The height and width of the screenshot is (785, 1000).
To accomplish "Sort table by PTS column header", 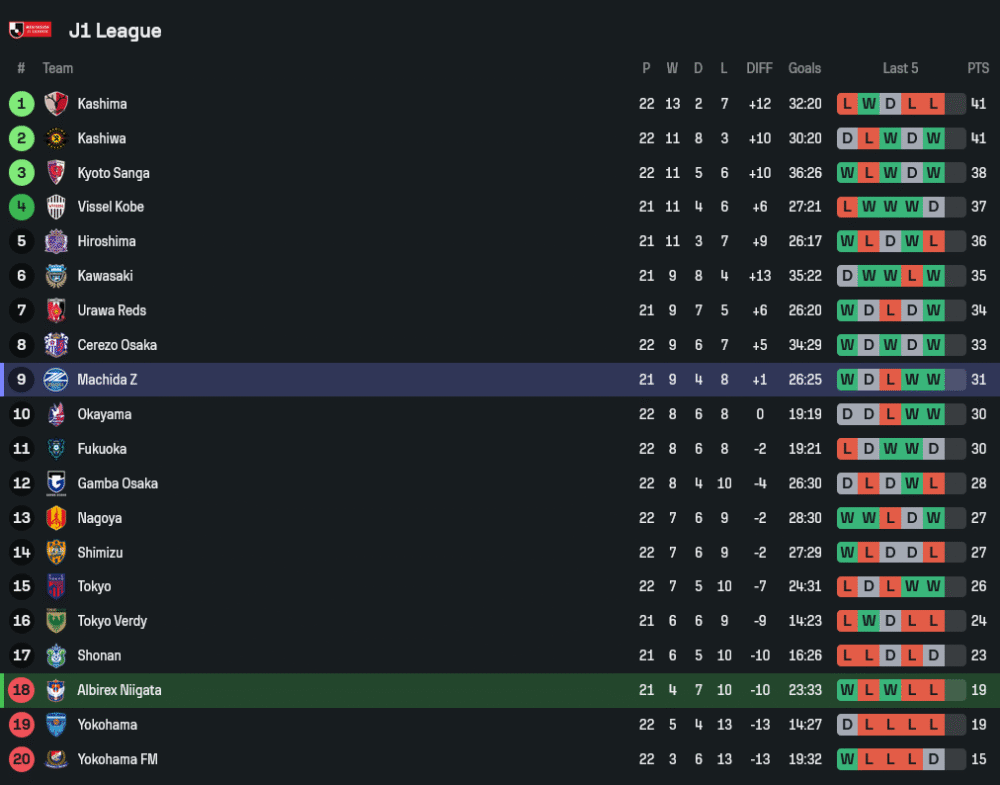I will click(x=977, y=68).
